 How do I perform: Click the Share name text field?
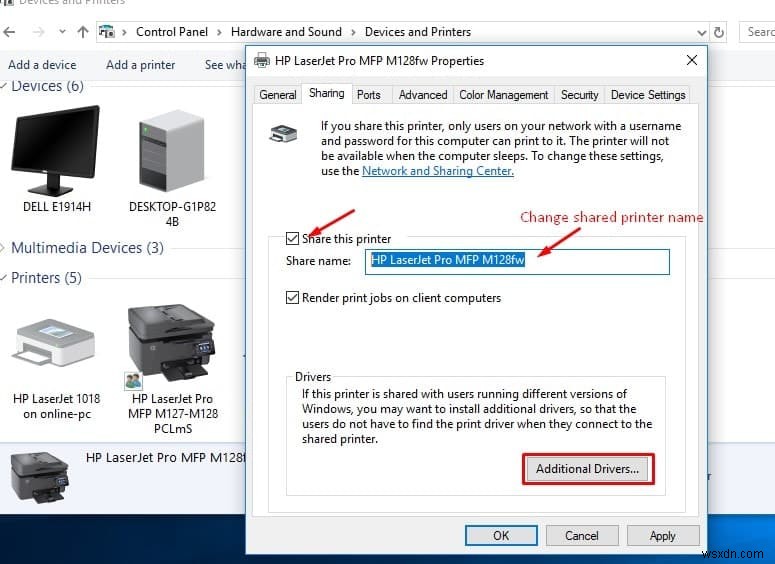[x=517, y=261]
